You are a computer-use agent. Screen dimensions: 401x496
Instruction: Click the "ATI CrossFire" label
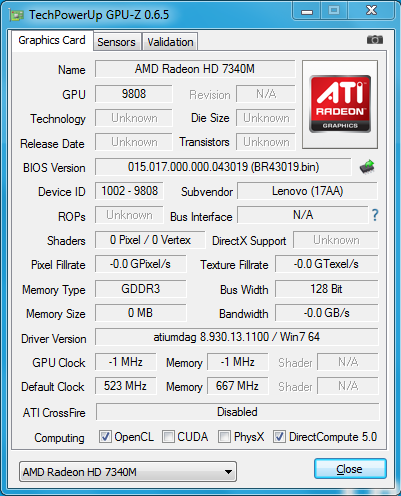click(54, 413)
